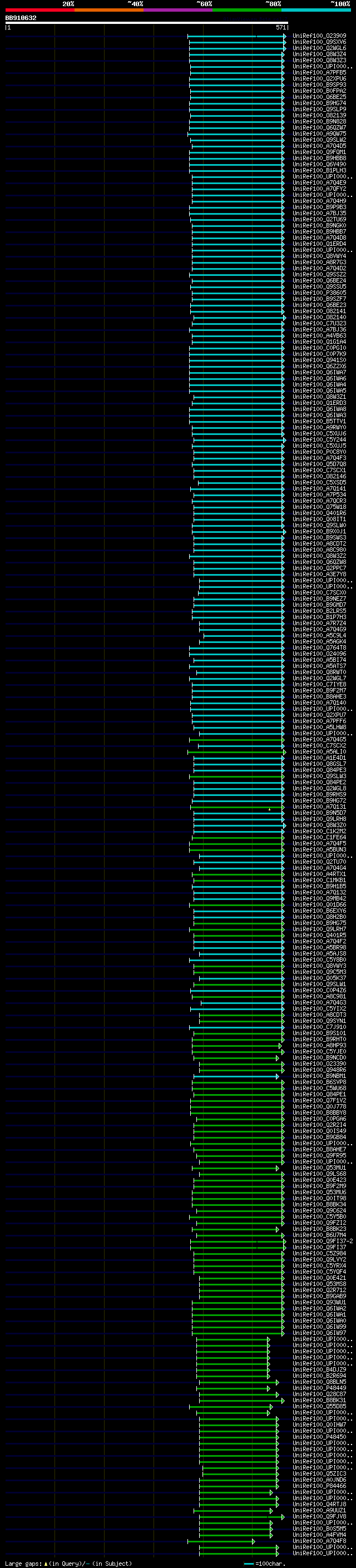
Task: Select the UniRef100_Q1ERD4 label
Action: (x=319, y=244)
